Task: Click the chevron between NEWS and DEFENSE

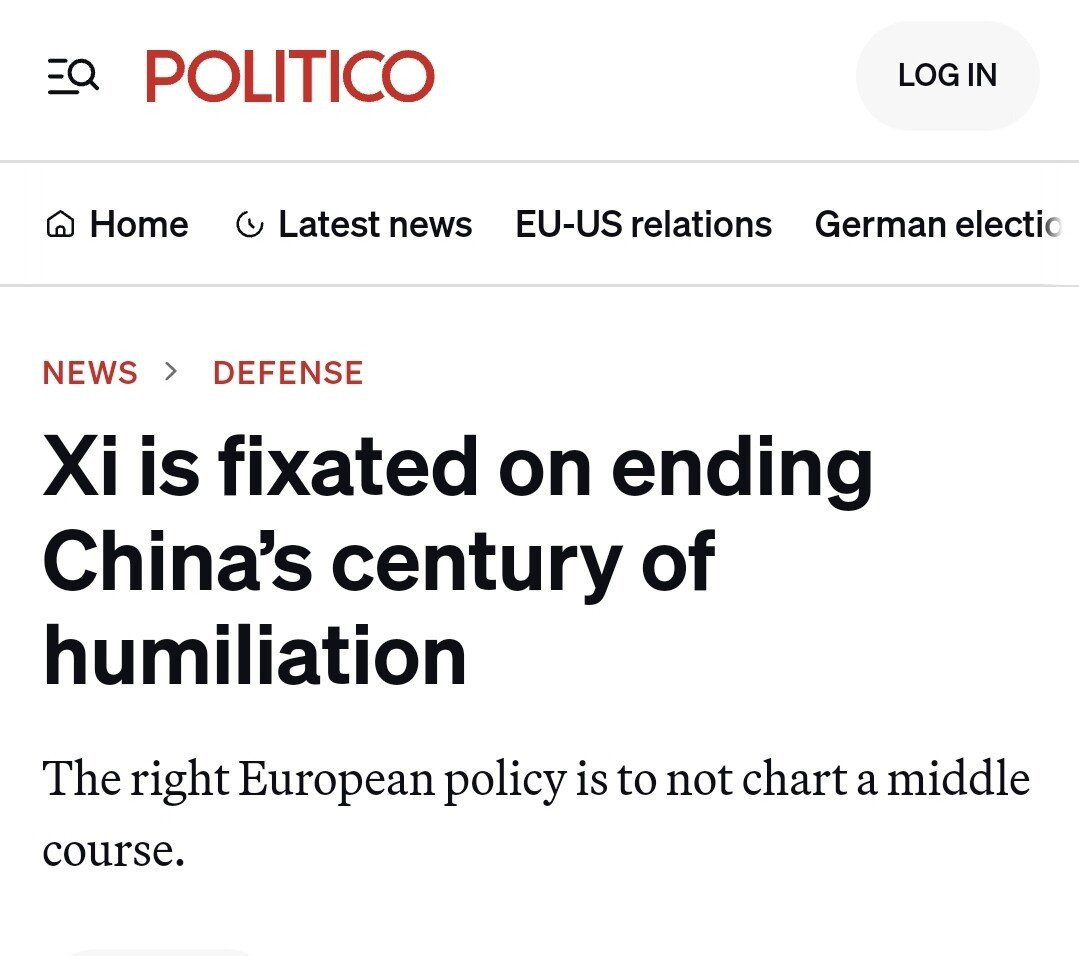Action: [x=171, y=372]
